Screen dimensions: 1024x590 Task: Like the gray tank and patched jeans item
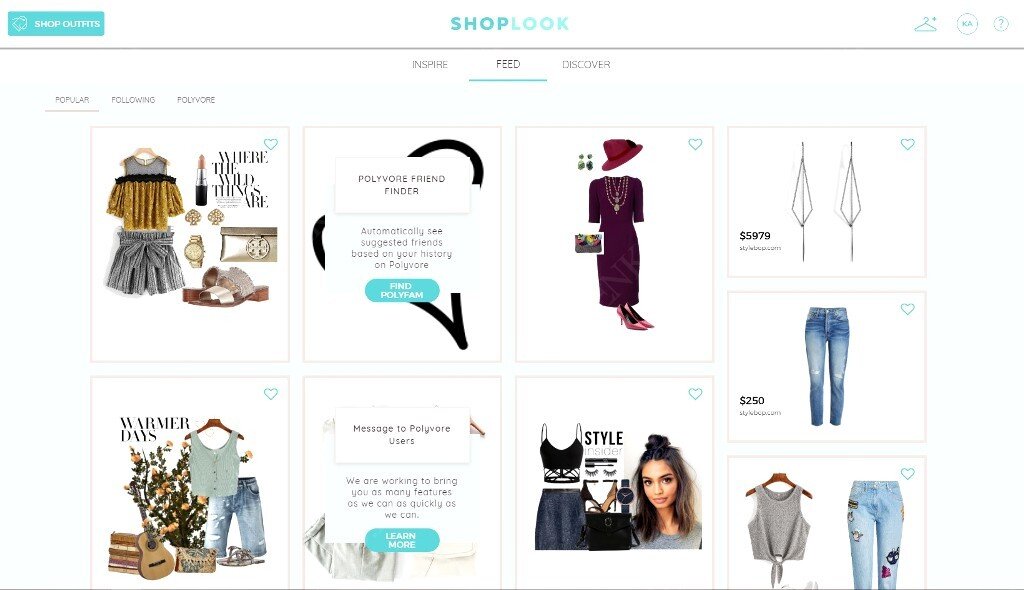[908, 473]
